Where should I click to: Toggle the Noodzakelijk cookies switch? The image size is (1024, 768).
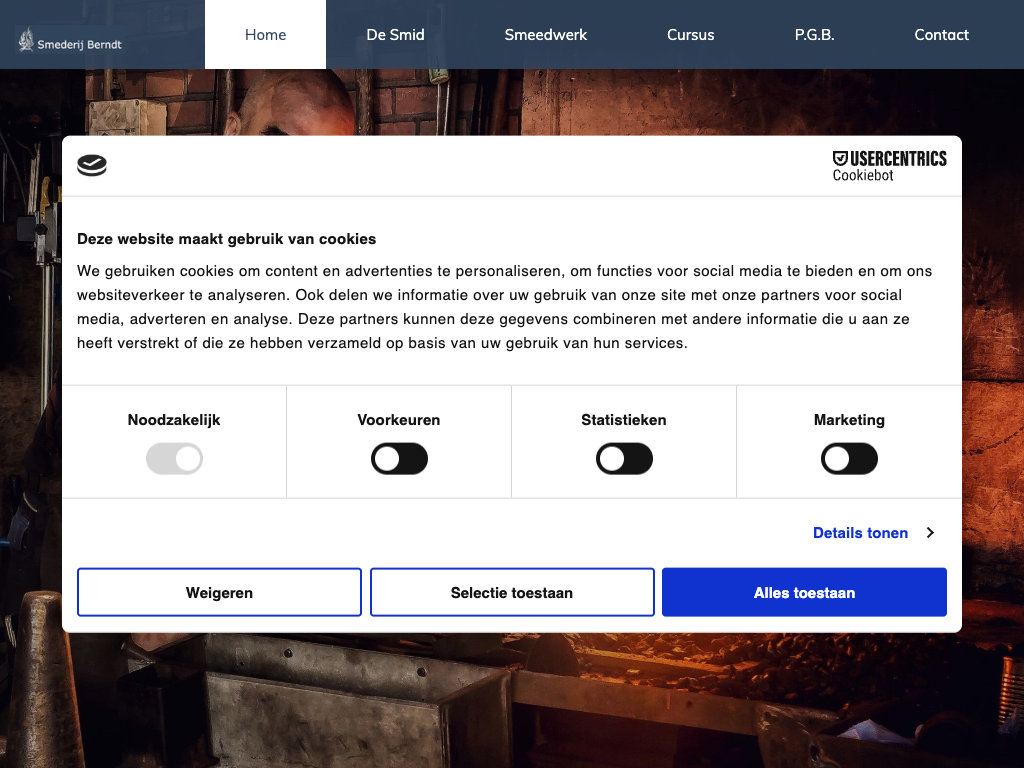[174, 459]
